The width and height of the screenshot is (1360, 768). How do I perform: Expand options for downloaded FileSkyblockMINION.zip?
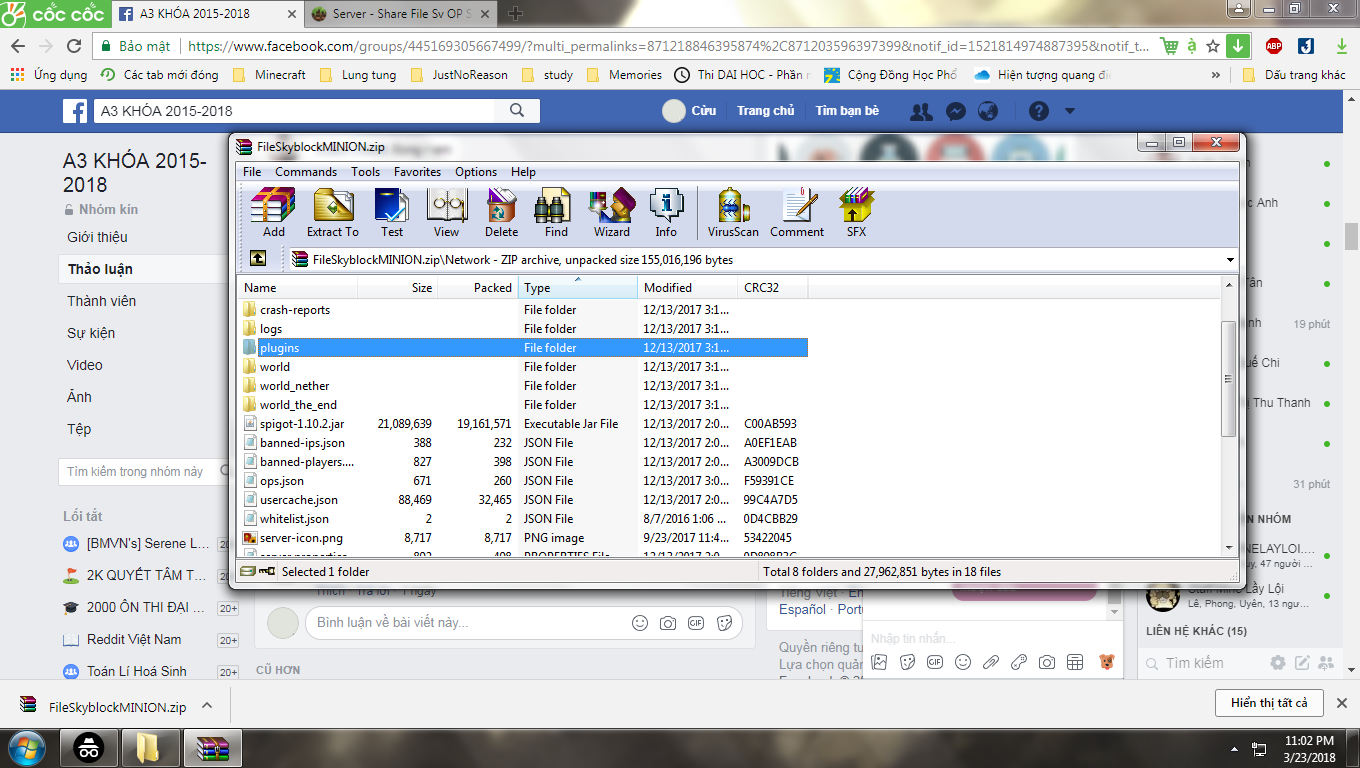[x=207, y=706]
